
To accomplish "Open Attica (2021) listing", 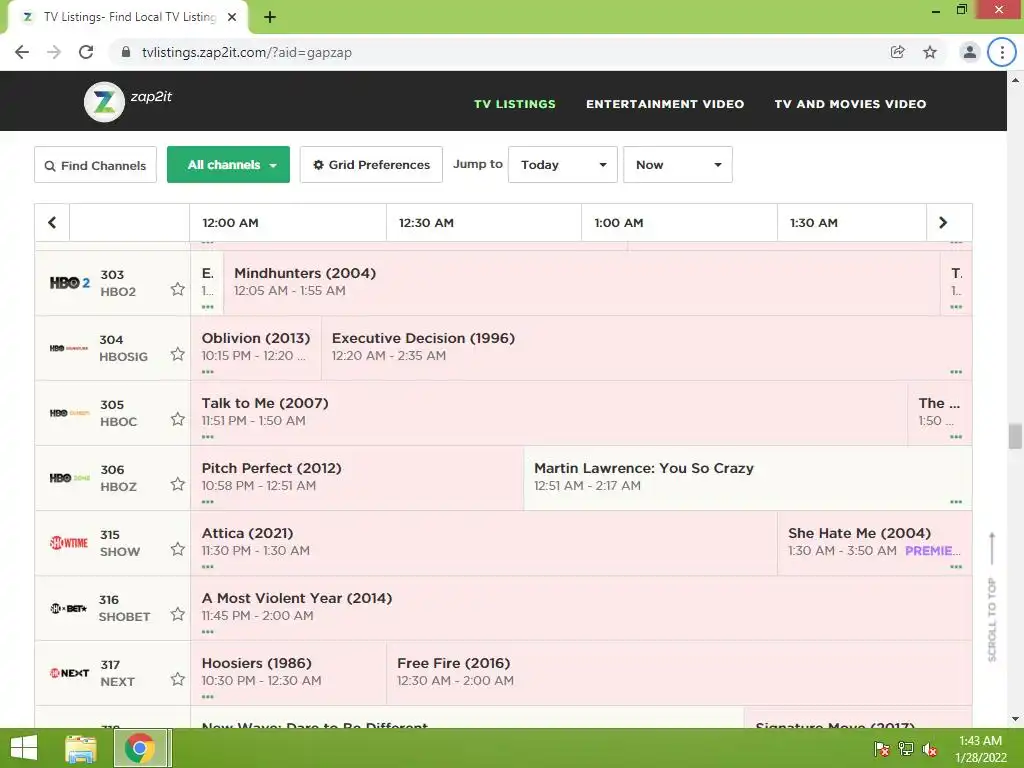I will tap(483, 543).
